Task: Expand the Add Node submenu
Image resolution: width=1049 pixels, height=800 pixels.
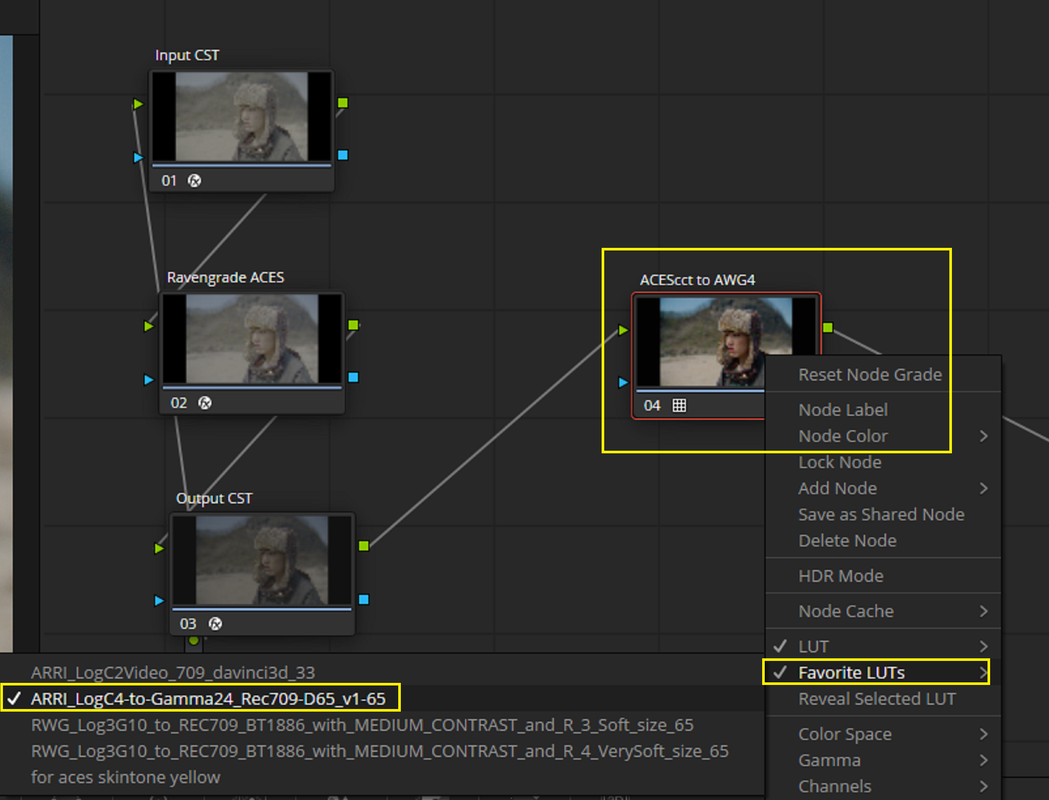Action: 883,488
